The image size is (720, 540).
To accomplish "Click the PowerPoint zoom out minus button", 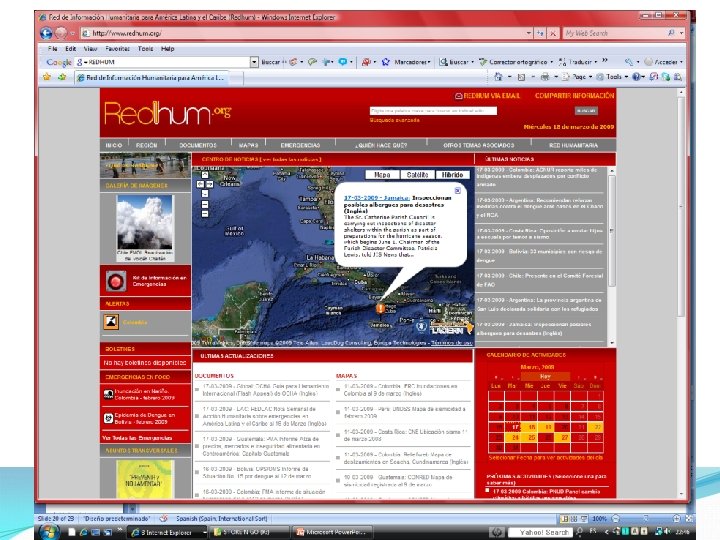I will (616, 518).
